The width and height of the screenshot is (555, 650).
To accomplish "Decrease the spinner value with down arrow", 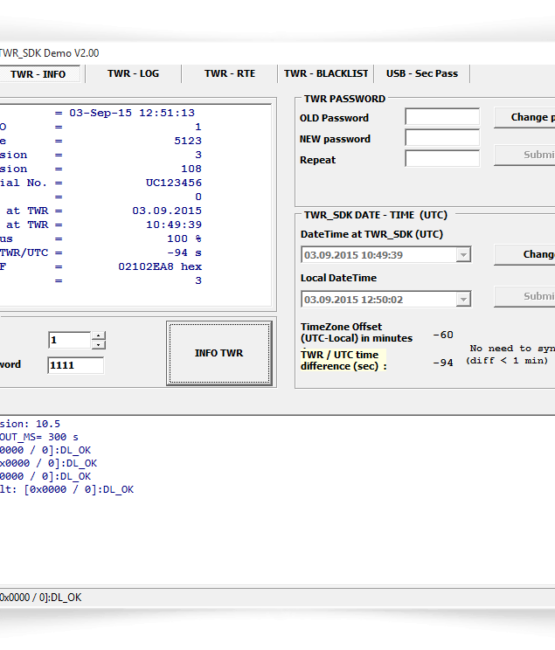I will [98, 344].
